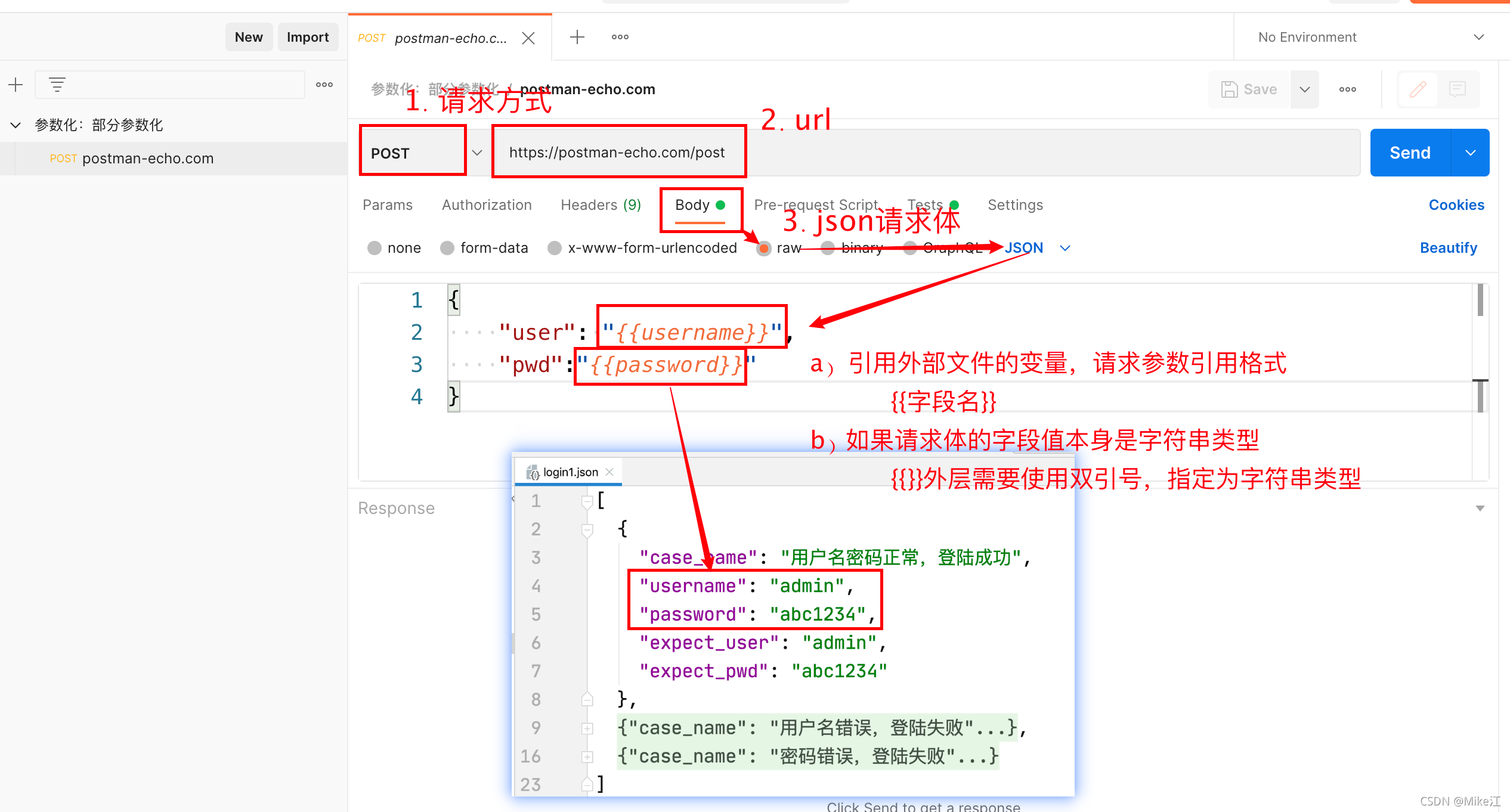This screenshot has height=812, width=1510.
Task: Open the Cookies link
Action: tap(1456, 205)
